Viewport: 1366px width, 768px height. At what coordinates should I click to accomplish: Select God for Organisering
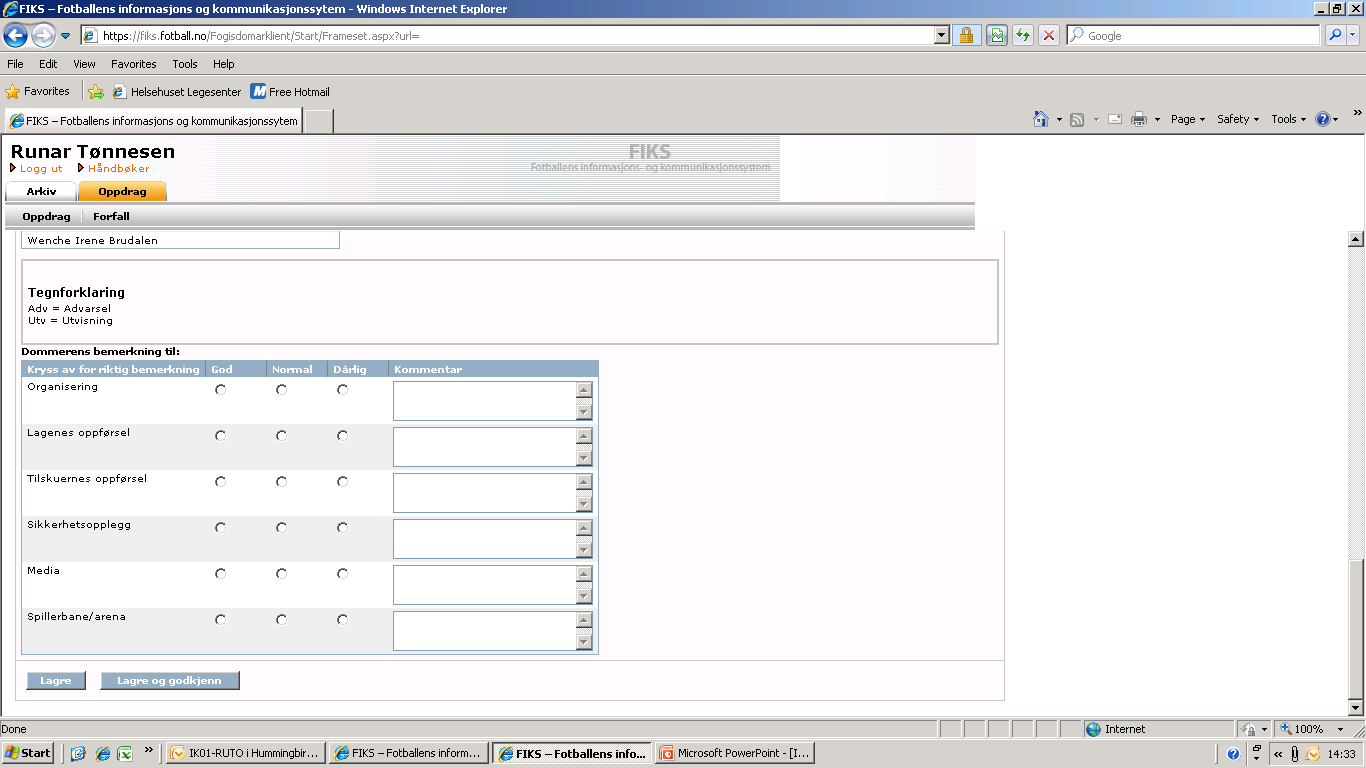(221, 390)
